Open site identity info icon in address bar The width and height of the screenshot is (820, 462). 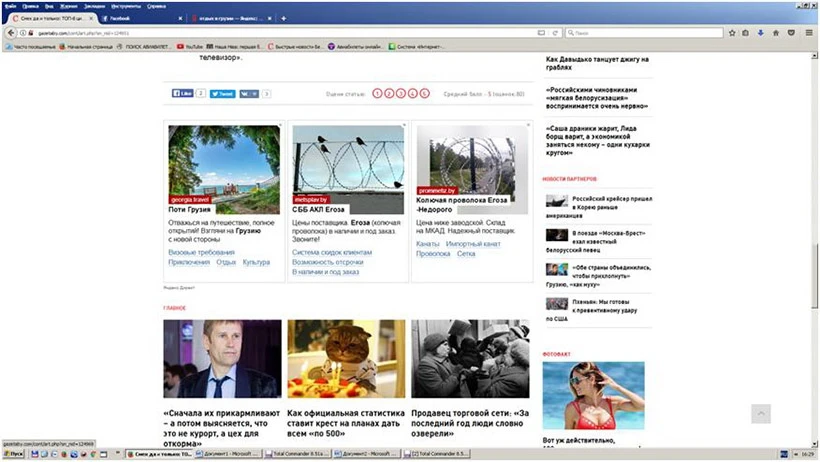(x=23, y=33)
